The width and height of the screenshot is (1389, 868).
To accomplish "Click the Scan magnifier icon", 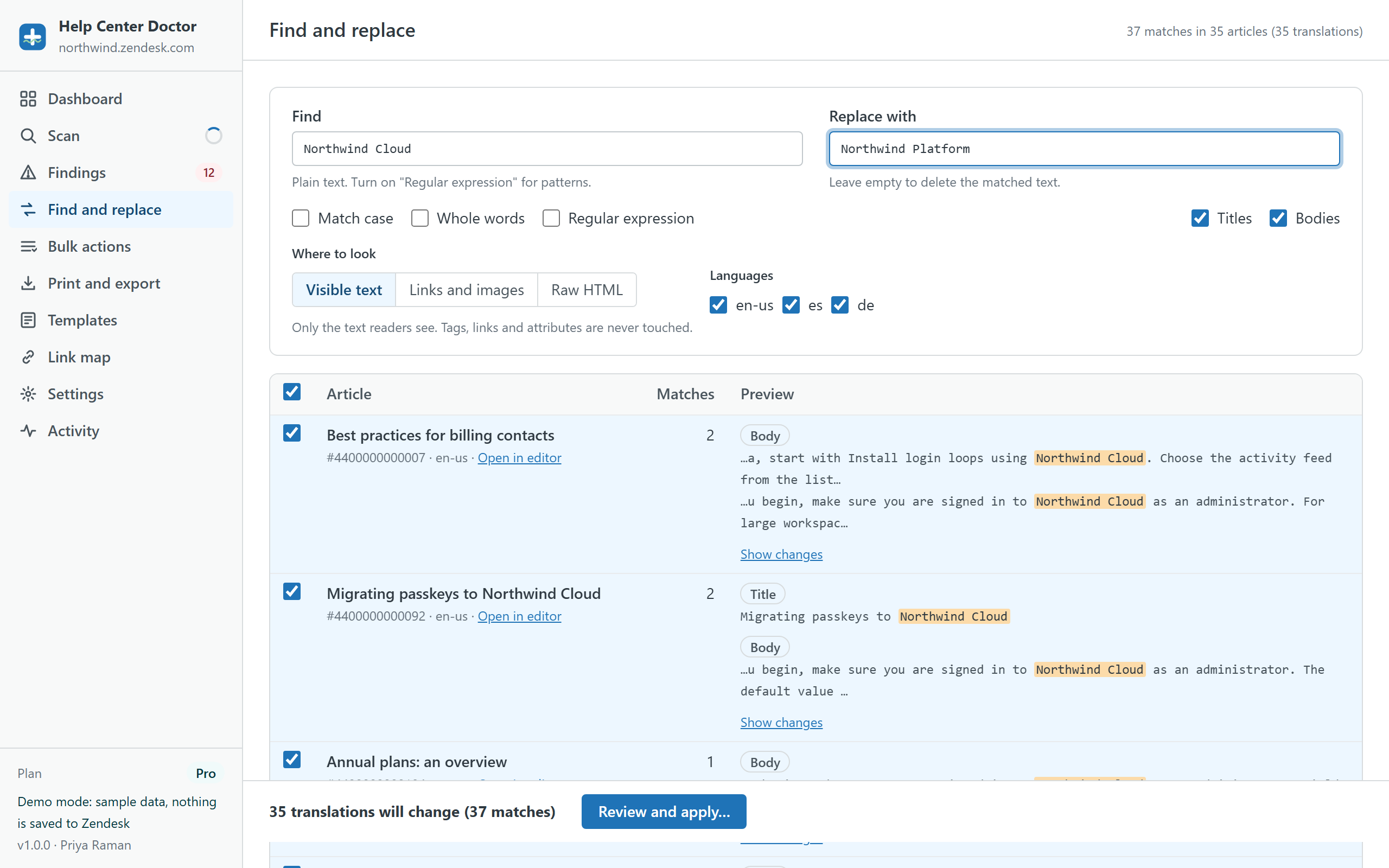I will 28,136.
